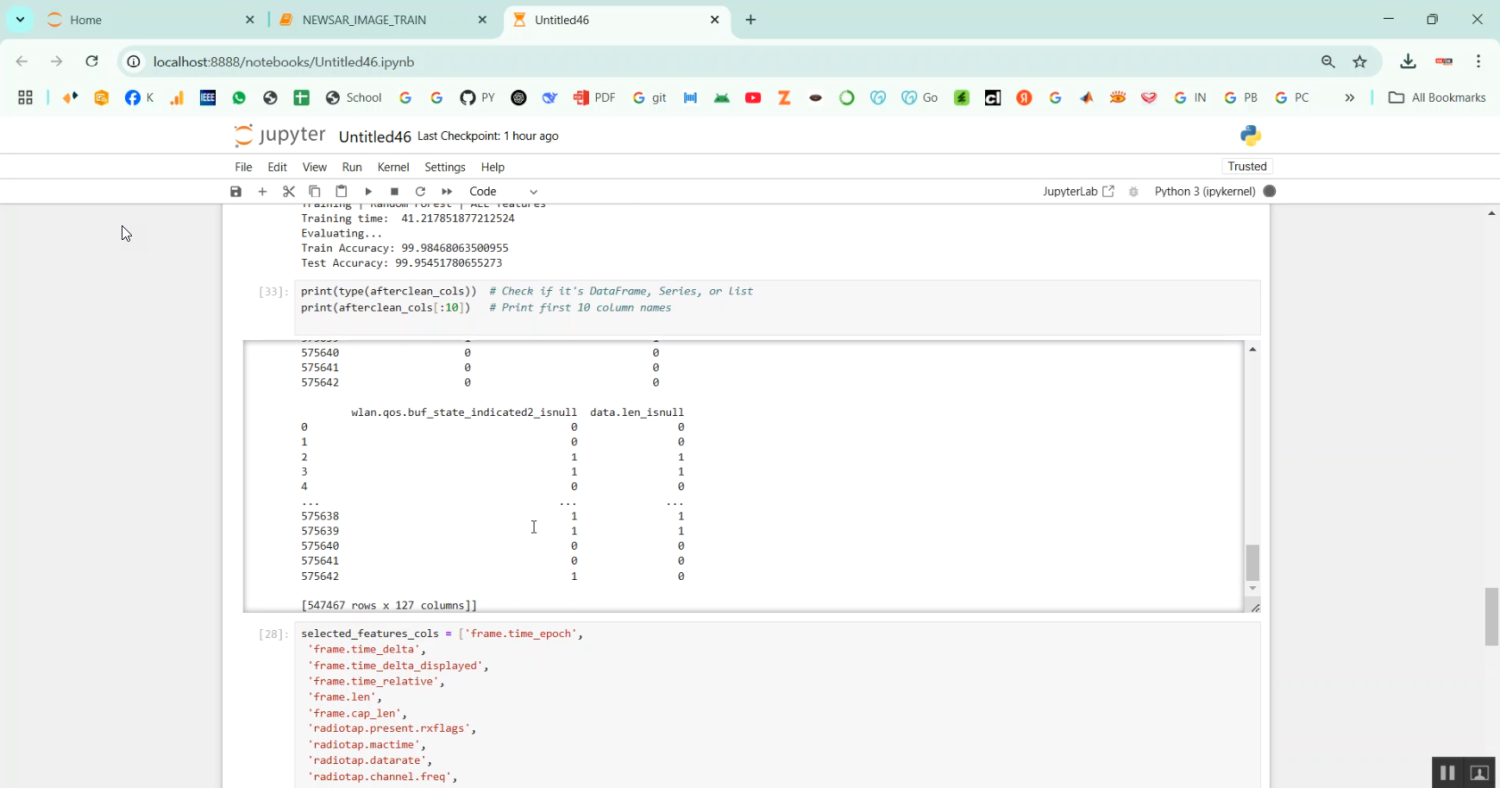Interrupt the kernel with the stop icon

click(x=394, y=191)
